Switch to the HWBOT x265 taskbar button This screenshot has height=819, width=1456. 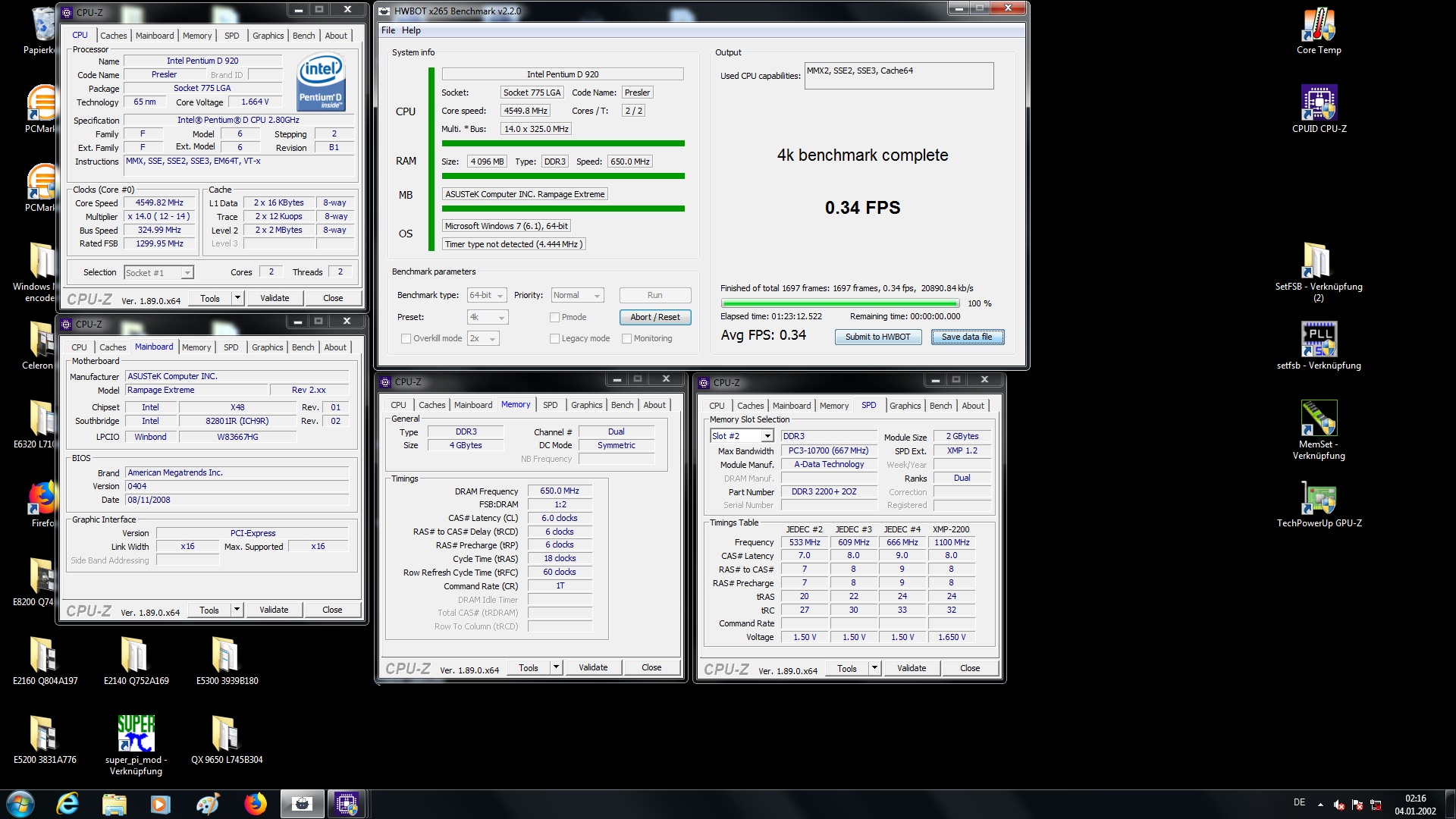tap(302, 804)
